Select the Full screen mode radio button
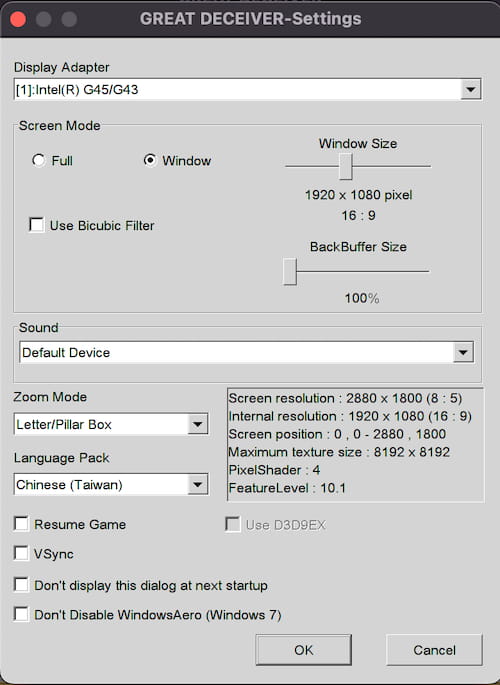Viewport: 500px width, 685px height. [38, 160]
